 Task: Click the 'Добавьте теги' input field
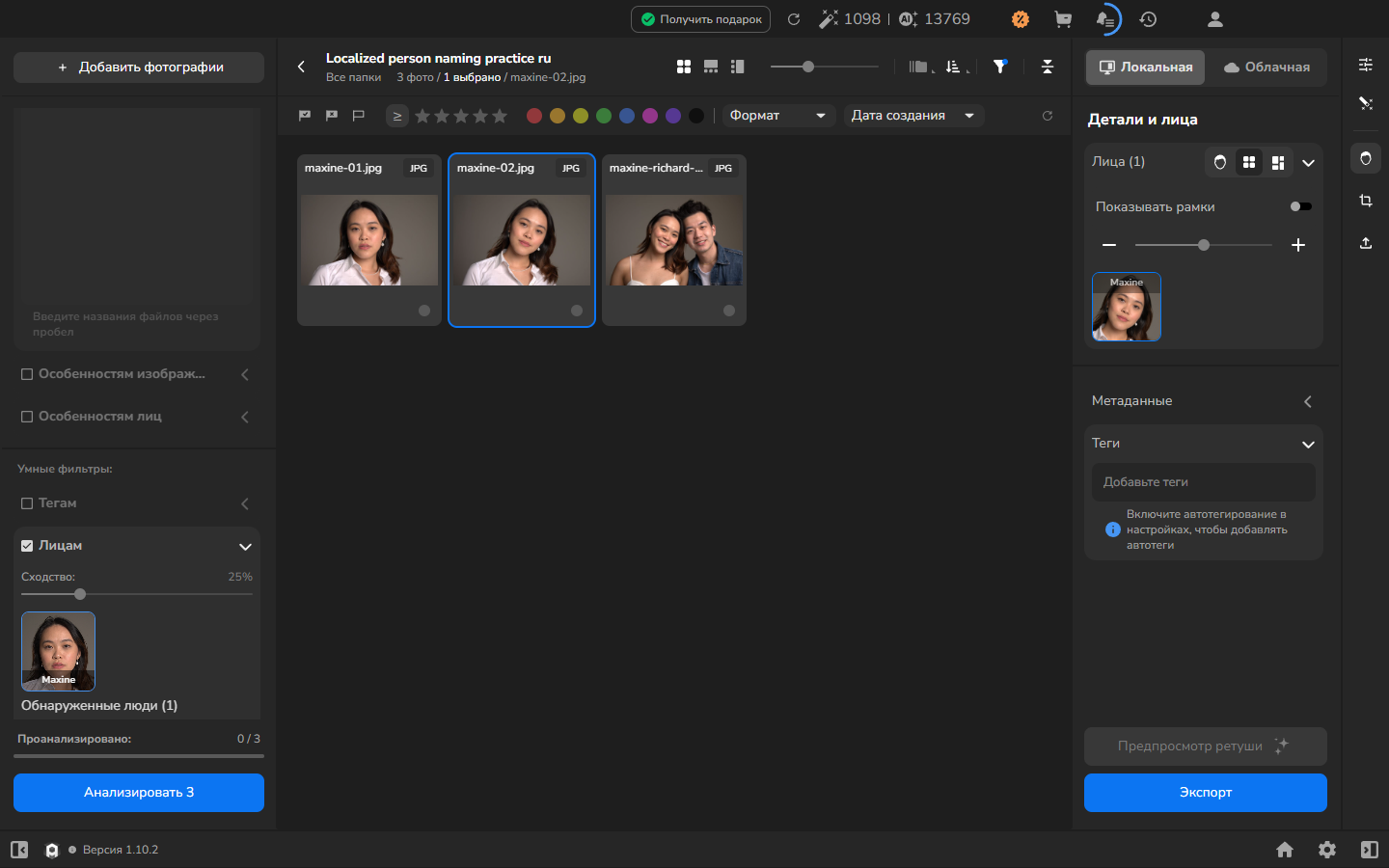pyautogui.click(x=1204, y=482)
